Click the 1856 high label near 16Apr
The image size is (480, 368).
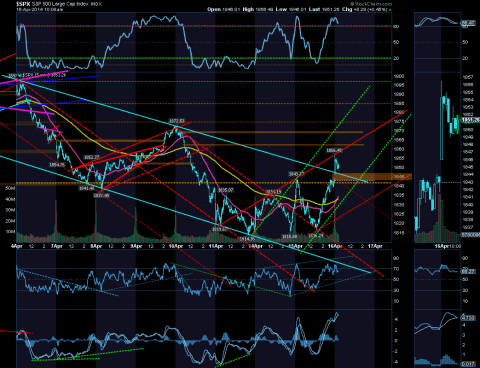334,150
